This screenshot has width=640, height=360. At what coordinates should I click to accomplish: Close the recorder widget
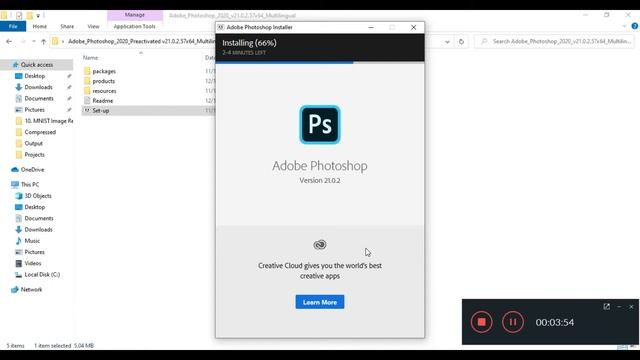631,307
